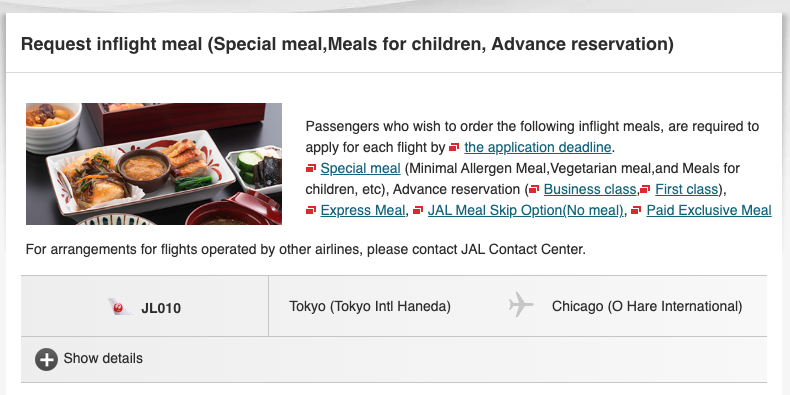Click red window icon before JAL Meal Skip
Screen dimensions: 790x395
pos(418,210)
